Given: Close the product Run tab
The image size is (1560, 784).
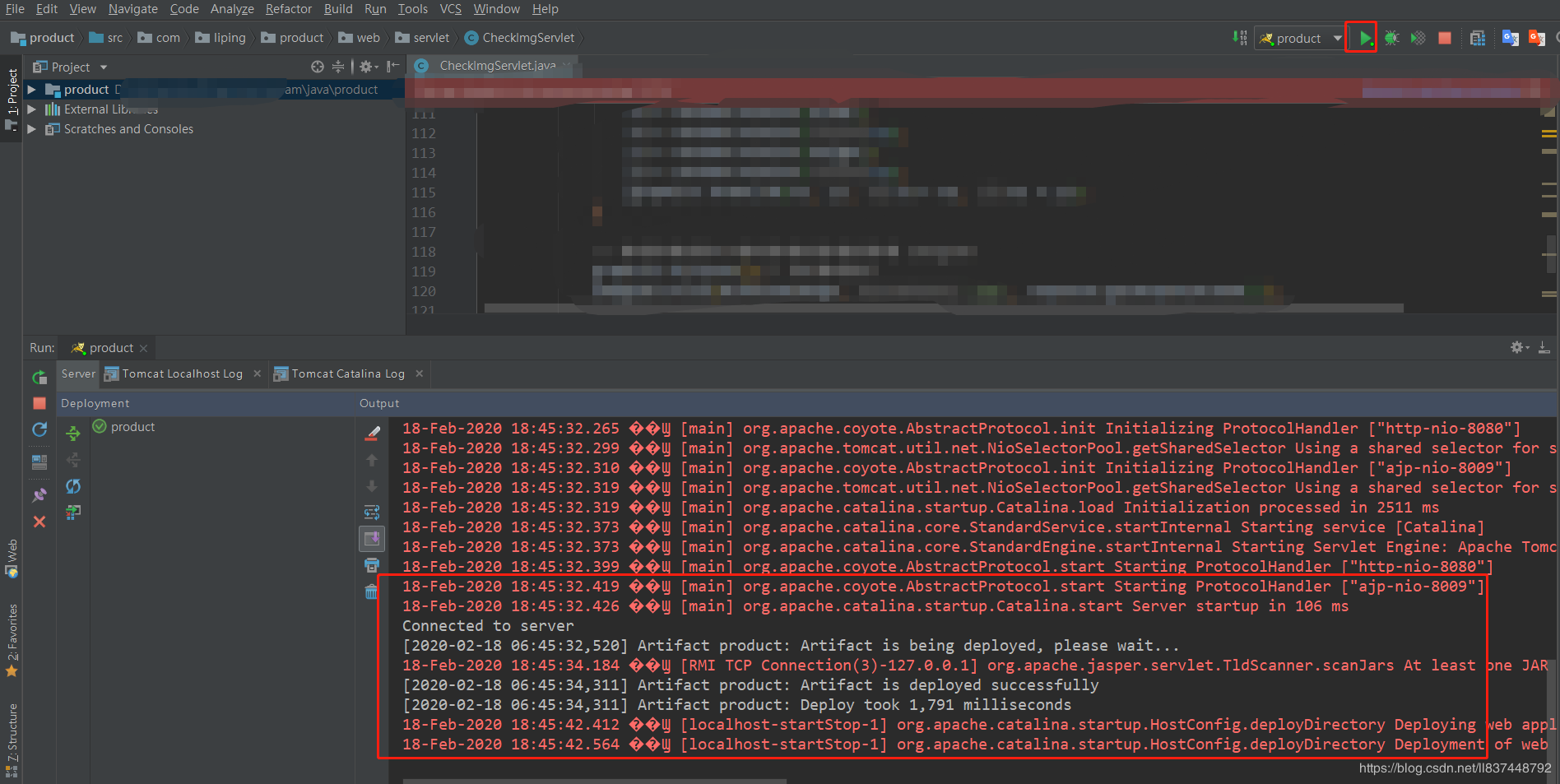Looking at the screenshot, I should (144, 348).
